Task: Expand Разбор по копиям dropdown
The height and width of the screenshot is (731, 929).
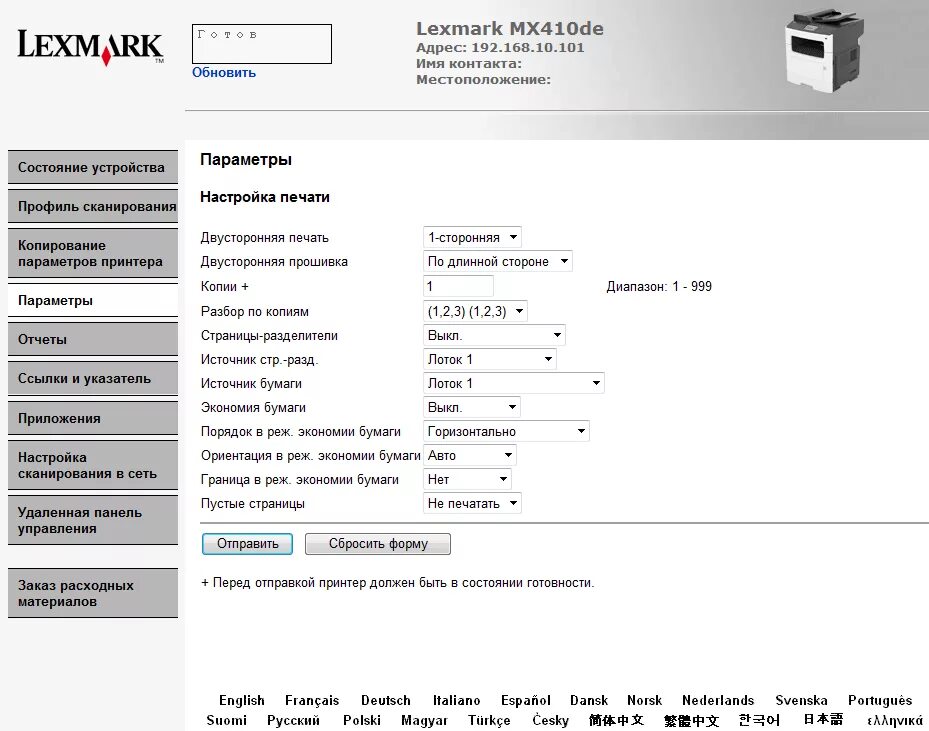Action: click(475, 312)
